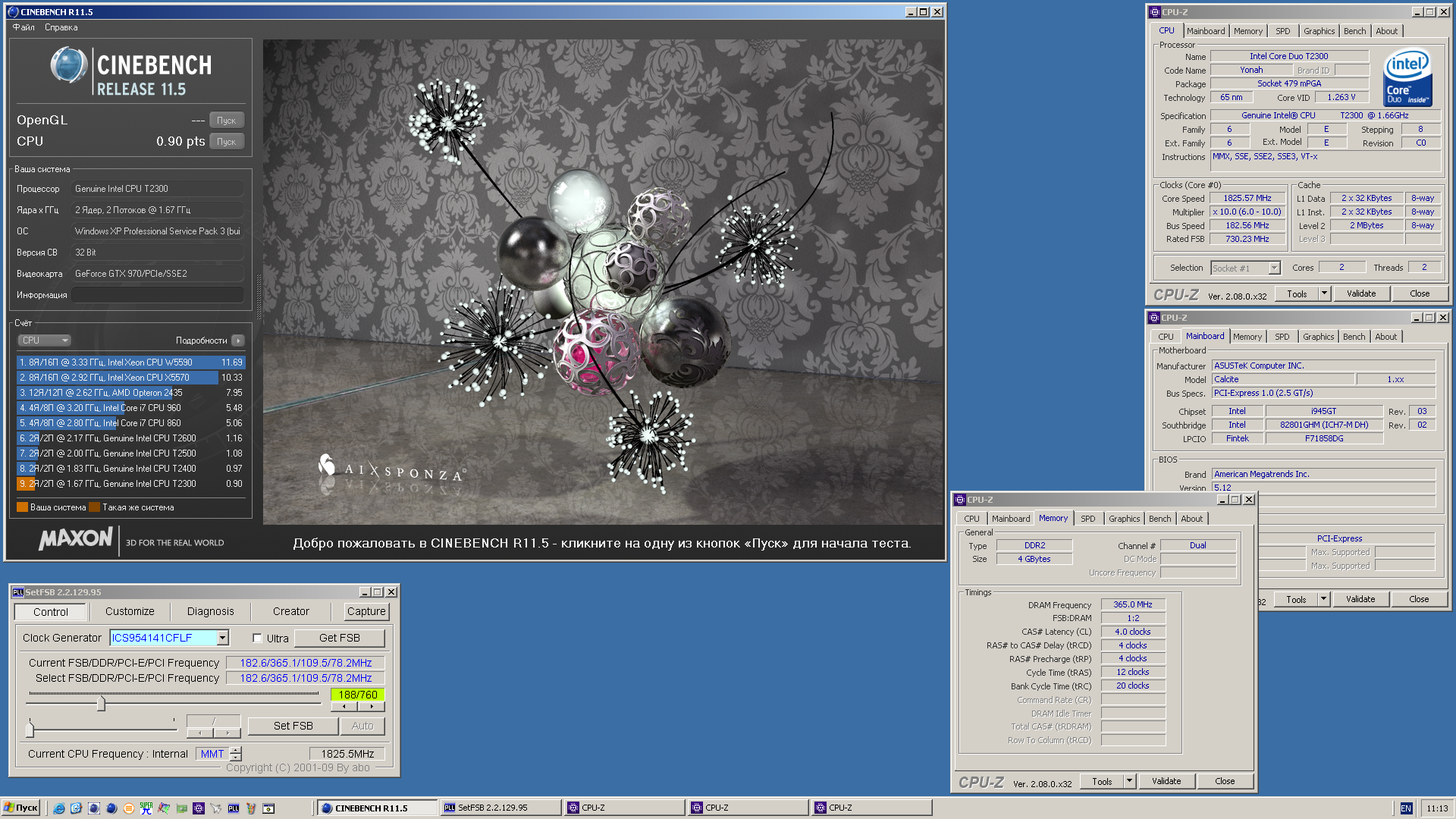
Task: Switch to Diagnosis tab in SetFSB
Action: pyautogui.click(x=210, y=611)
